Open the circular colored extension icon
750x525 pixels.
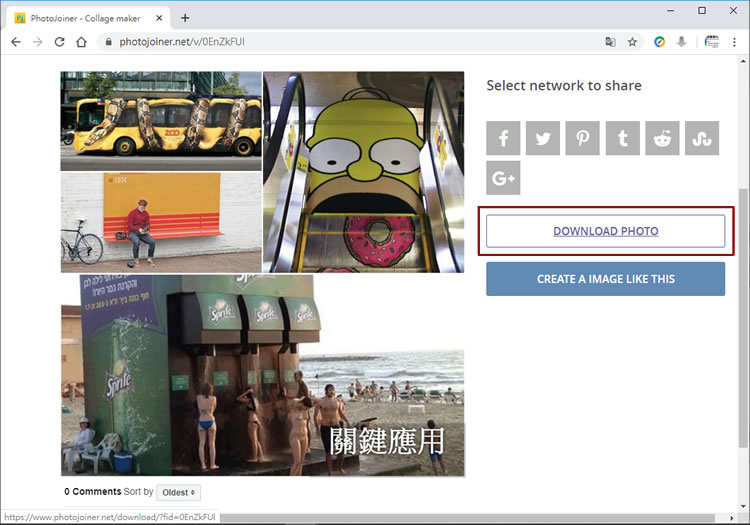660,42
